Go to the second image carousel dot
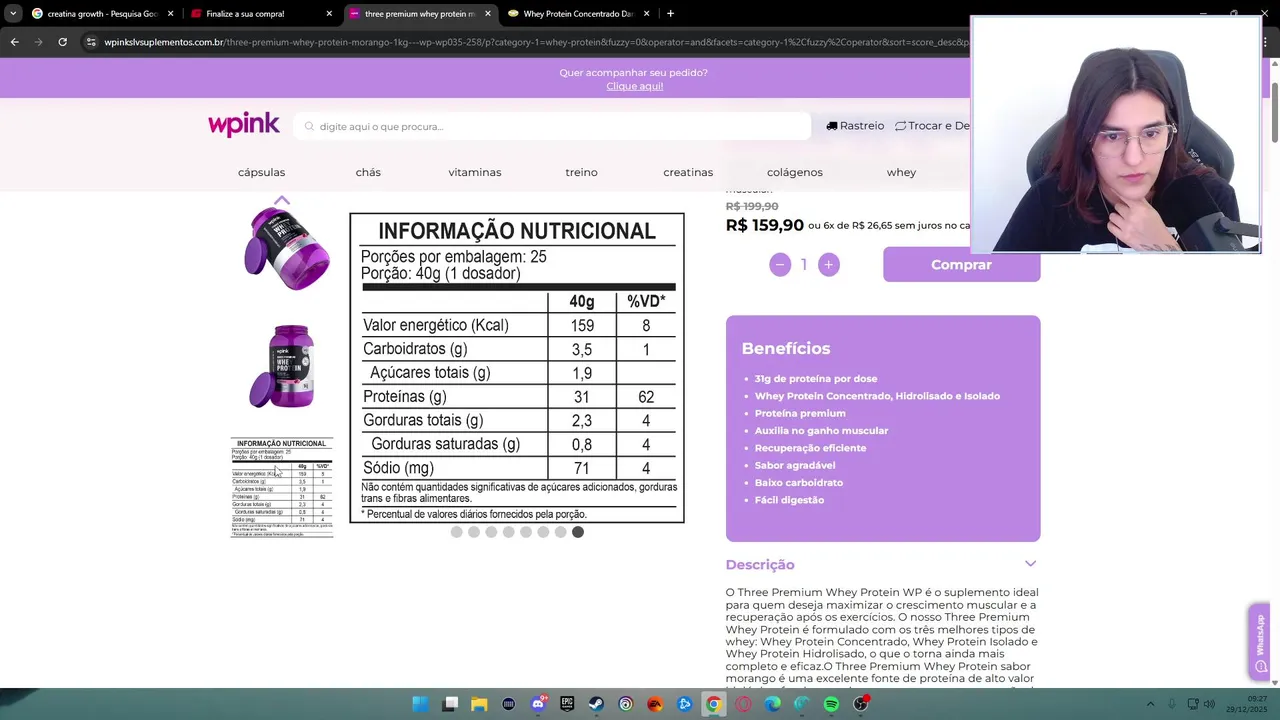The height and width of the screenshot is (720, 1280). pos(474,532)
